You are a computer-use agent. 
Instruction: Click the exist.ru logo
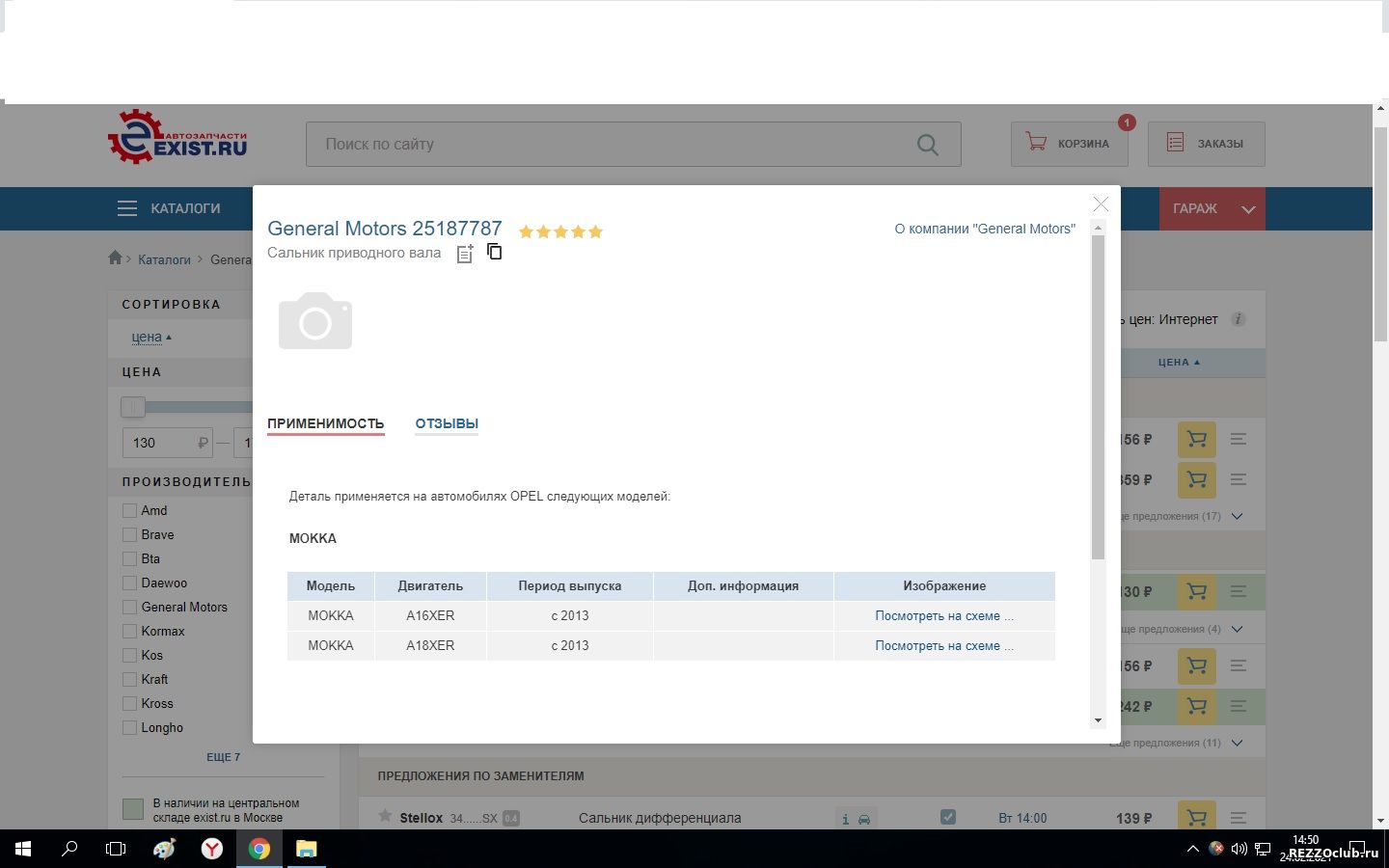(177, 137)
